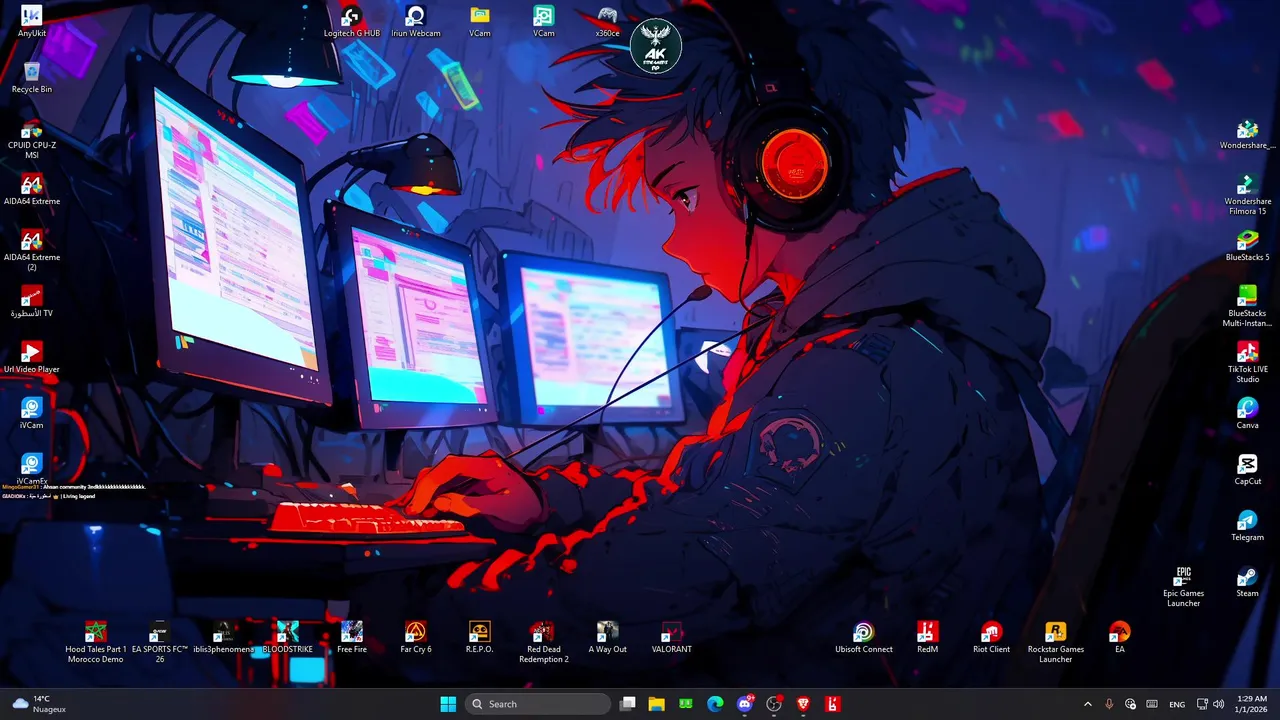The image size is (1280, 720).
Task: Select the iVCam desktop shortcut
Action: [32, 413]
